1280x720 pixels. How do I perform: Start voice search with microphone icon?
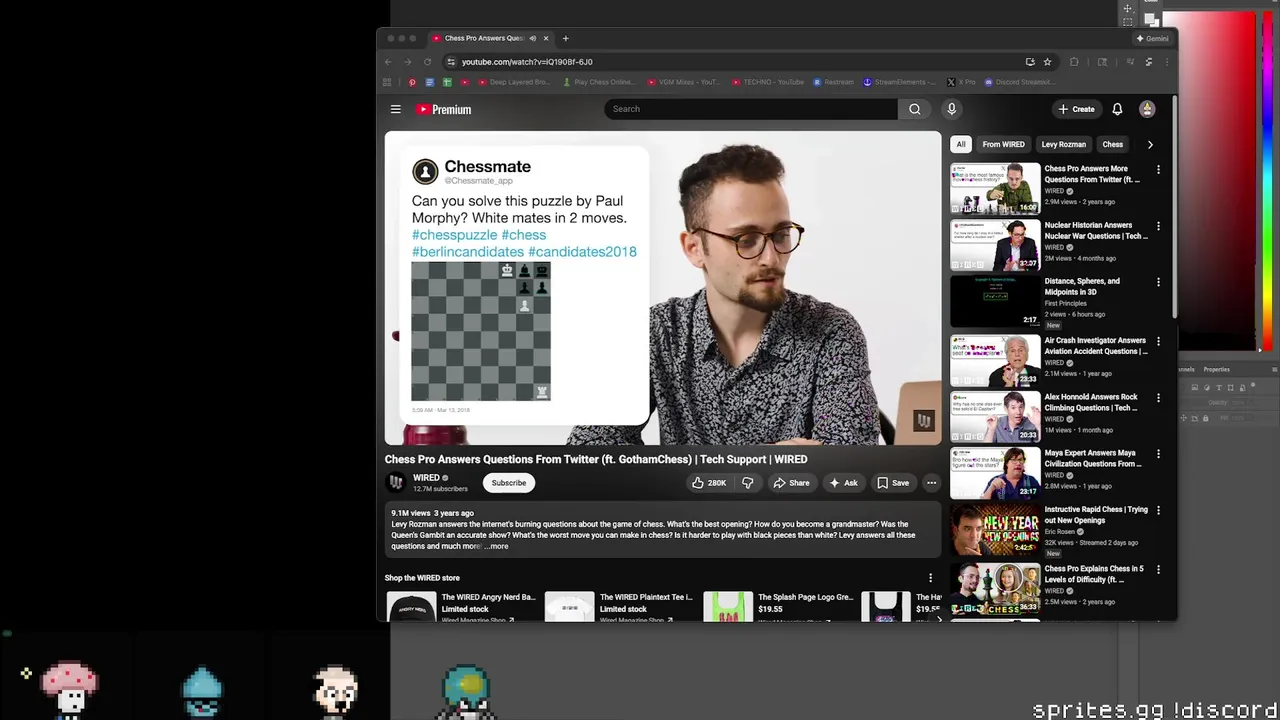951,109
